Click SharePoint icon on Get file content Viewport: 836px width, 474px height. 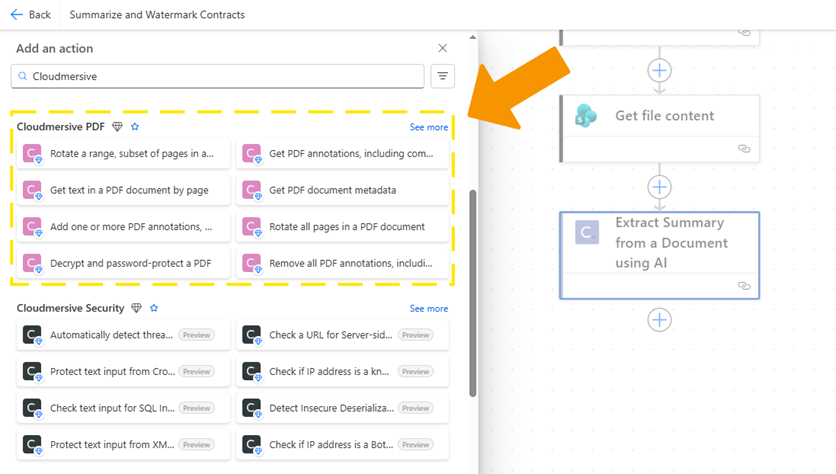click(x=586, y=115)
